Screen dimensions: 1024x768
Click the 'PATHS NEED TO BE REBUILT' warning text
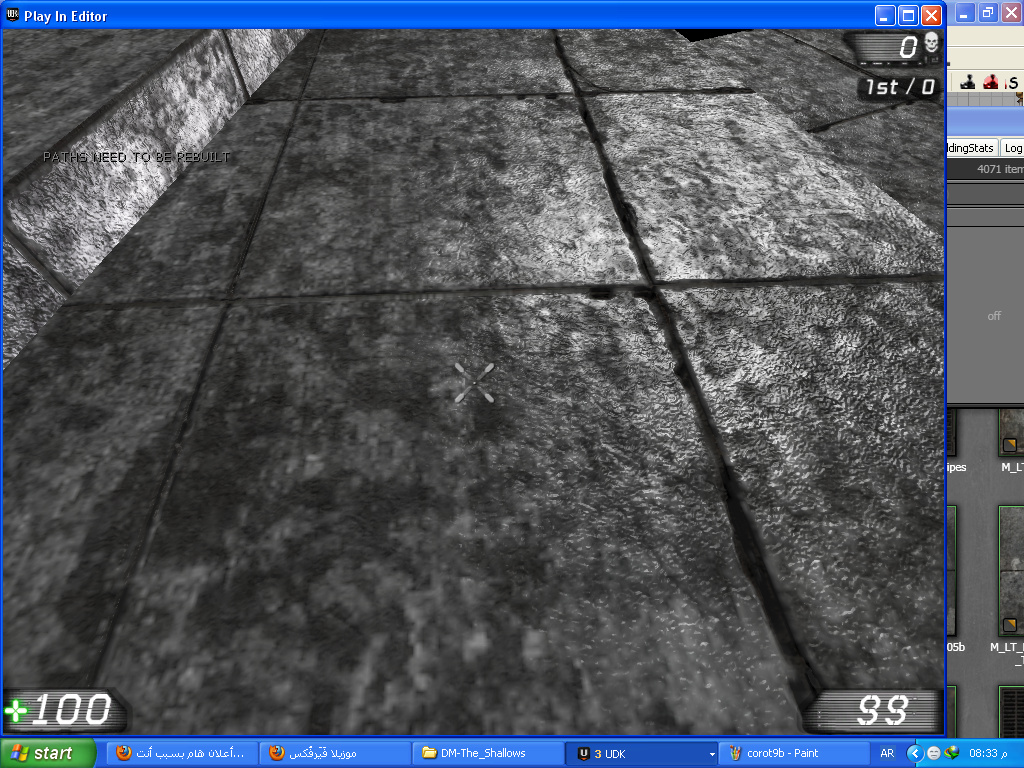point(136,157)
